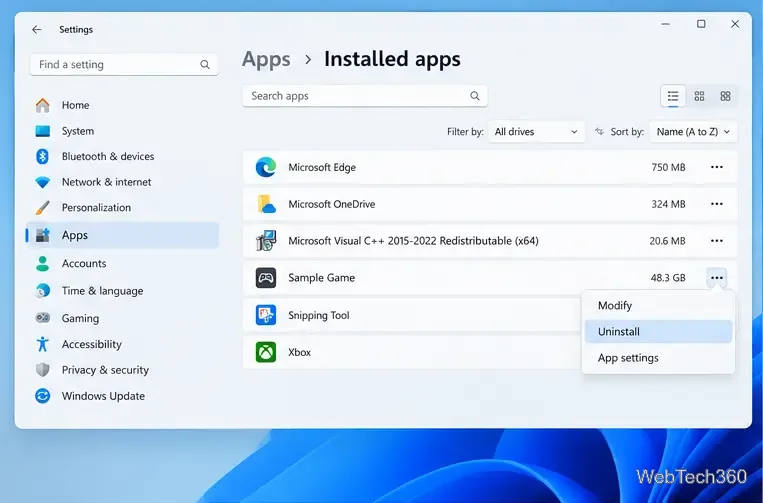Focus the Search apps field
Screen dimensions: 763x503
pos(365,96)
